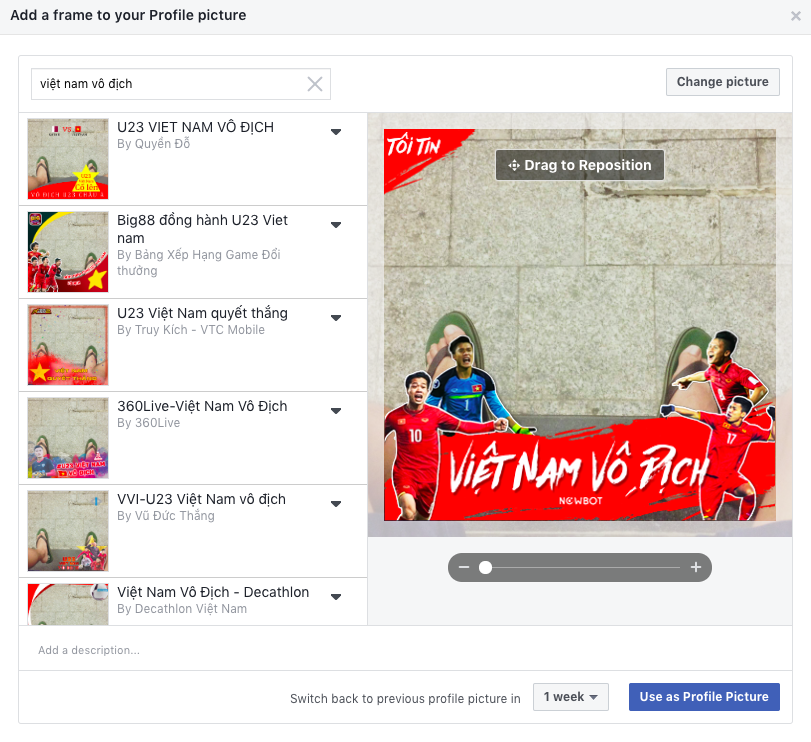Close the Add a frame dialog

tap(796, 17)
